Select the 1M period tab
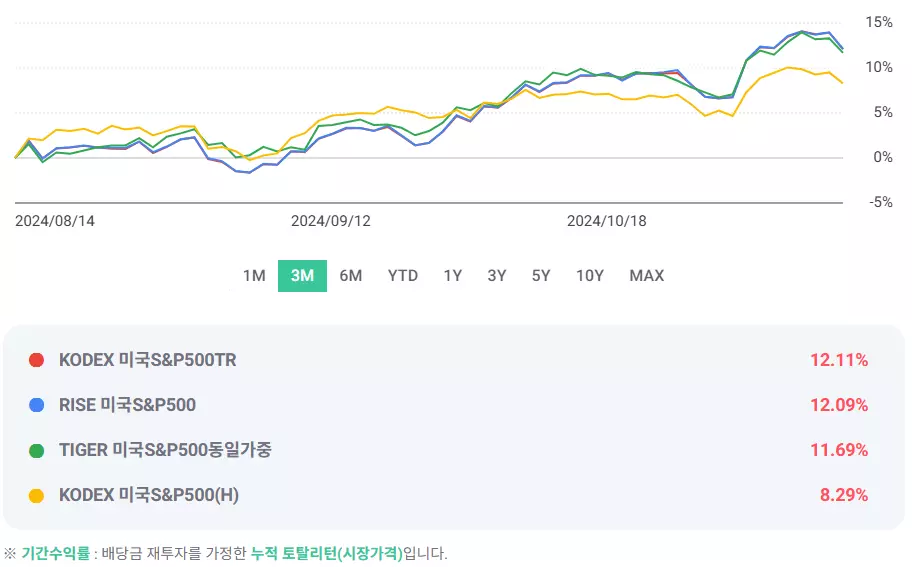Viewport: 912px width, 567px height. click(254, 276)
